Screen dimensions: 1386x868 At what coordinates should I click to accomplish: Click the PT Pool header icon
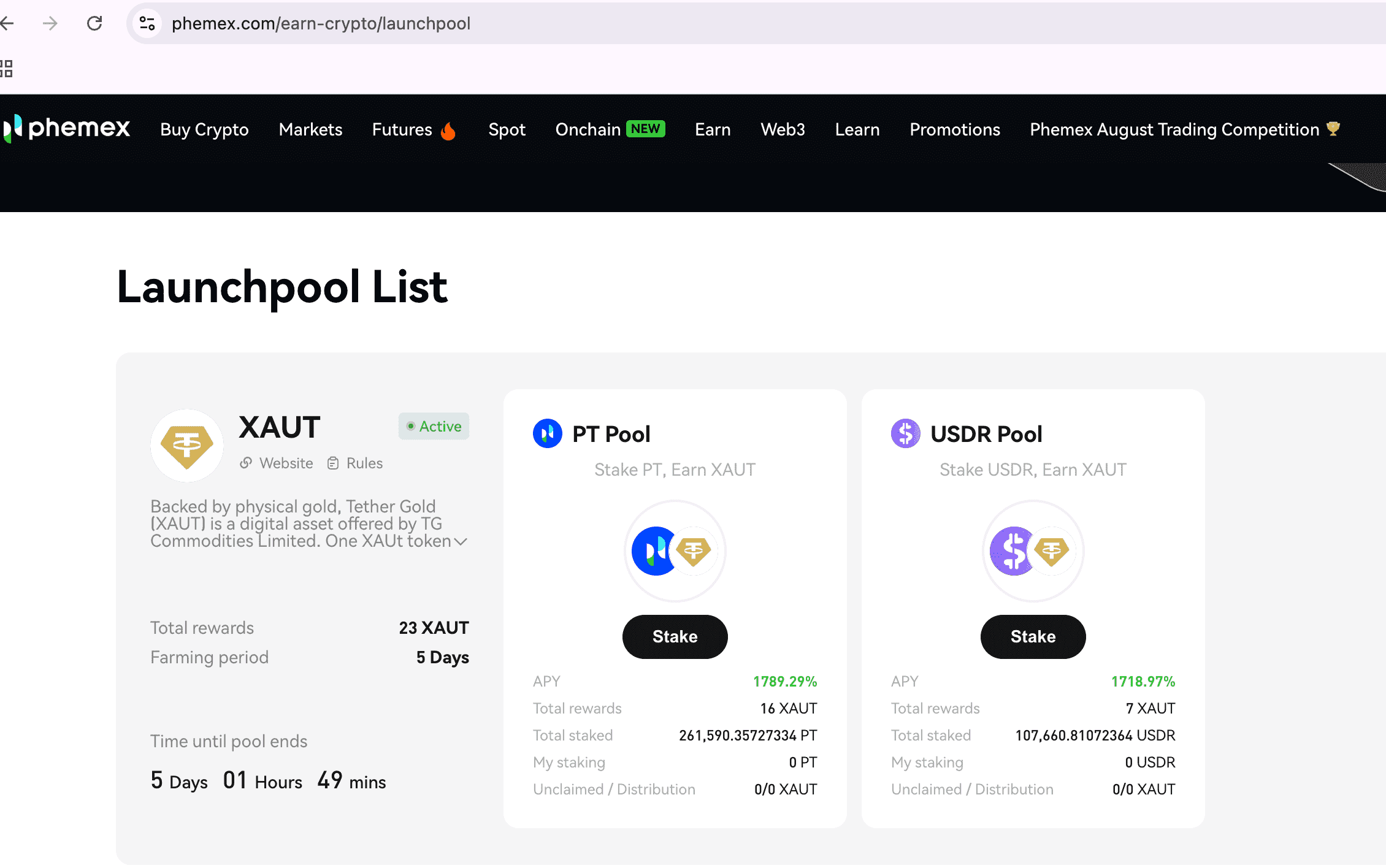548,433
